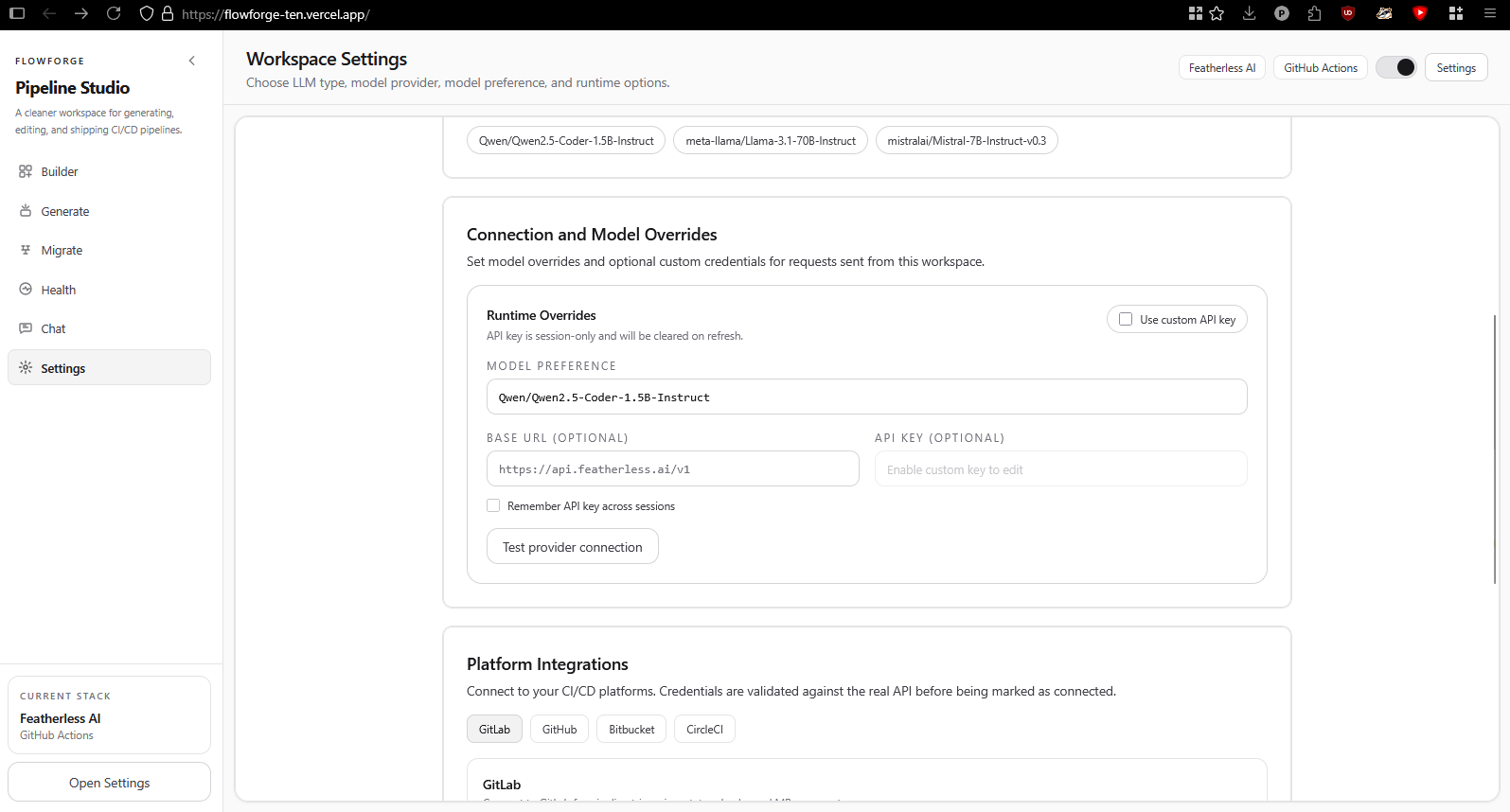Choose the meta-llama Llama-3.1-70B-Instruct chip

click(770, 141)
